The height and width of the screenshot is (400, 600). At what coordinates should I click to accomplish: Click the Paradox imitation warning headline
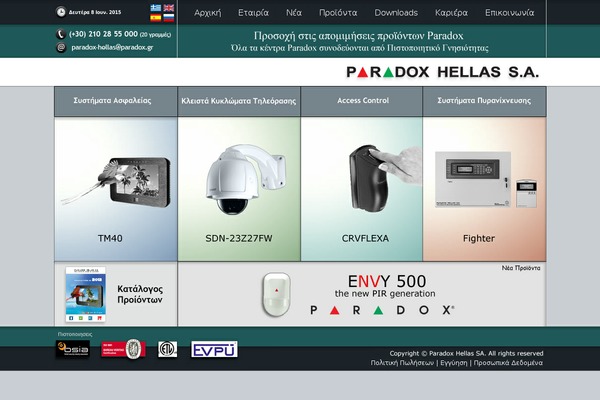[359, 36]
